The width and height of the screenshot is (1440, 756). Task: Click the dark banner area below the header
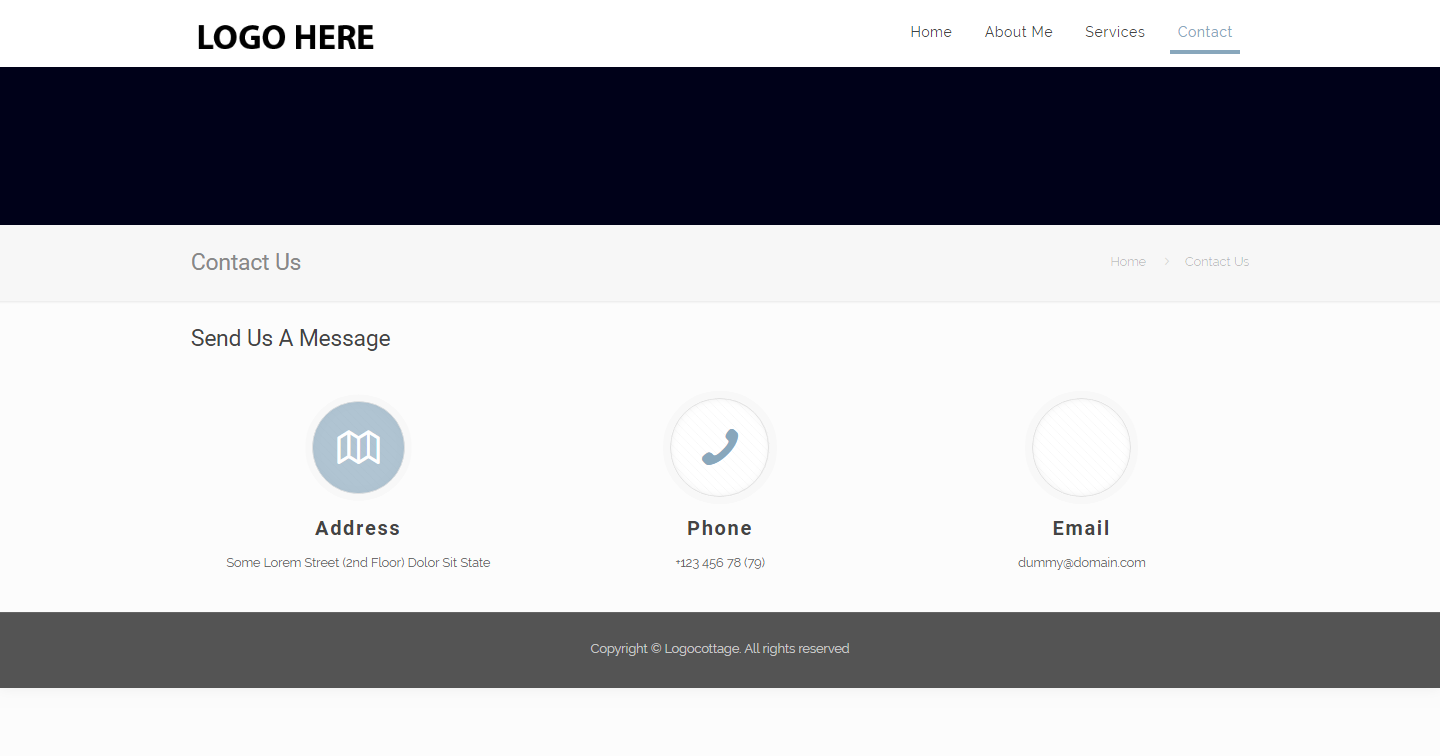click(720, 146)
